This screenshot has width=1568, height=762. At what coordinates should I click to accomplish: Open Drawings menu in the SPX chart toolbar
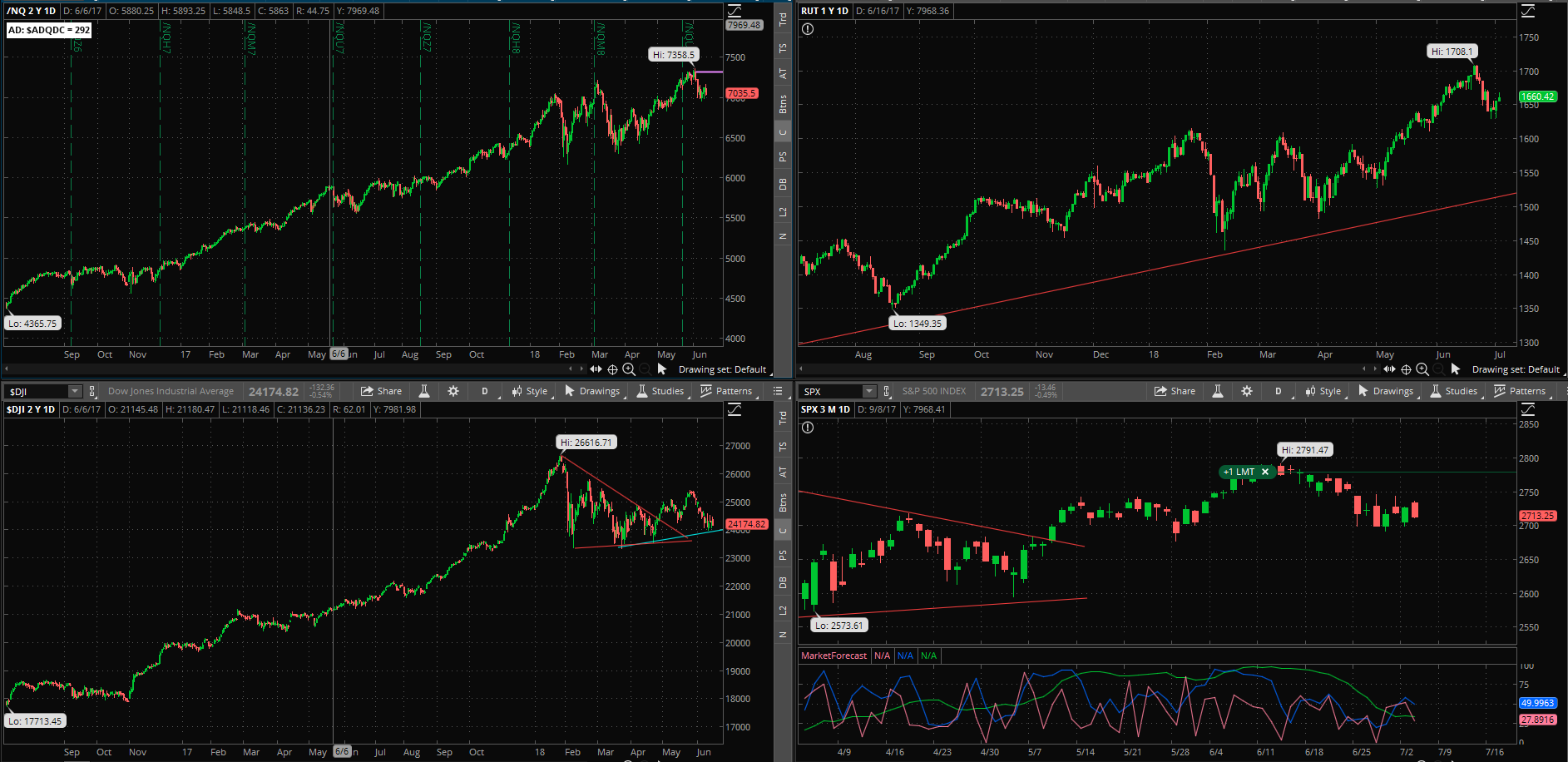[1386, 391]
